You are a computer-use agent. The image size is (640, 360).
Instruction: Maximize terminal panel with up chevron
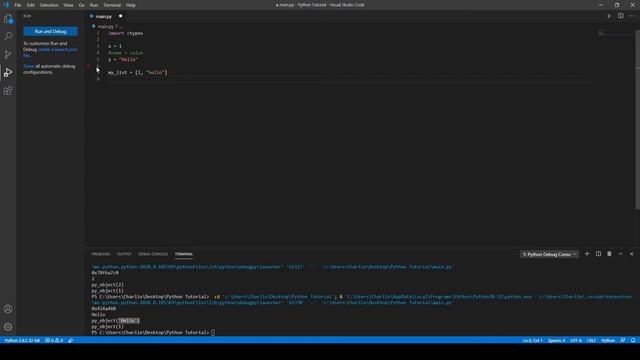coord(620,254)
